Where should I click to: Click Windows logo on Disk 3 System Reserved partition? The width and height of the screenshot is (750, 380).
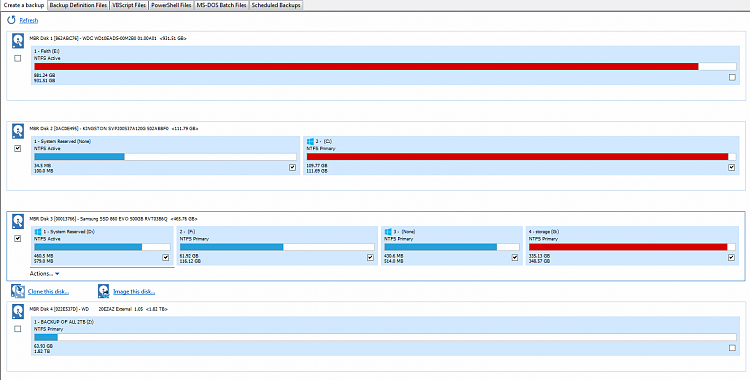point(38,232)
